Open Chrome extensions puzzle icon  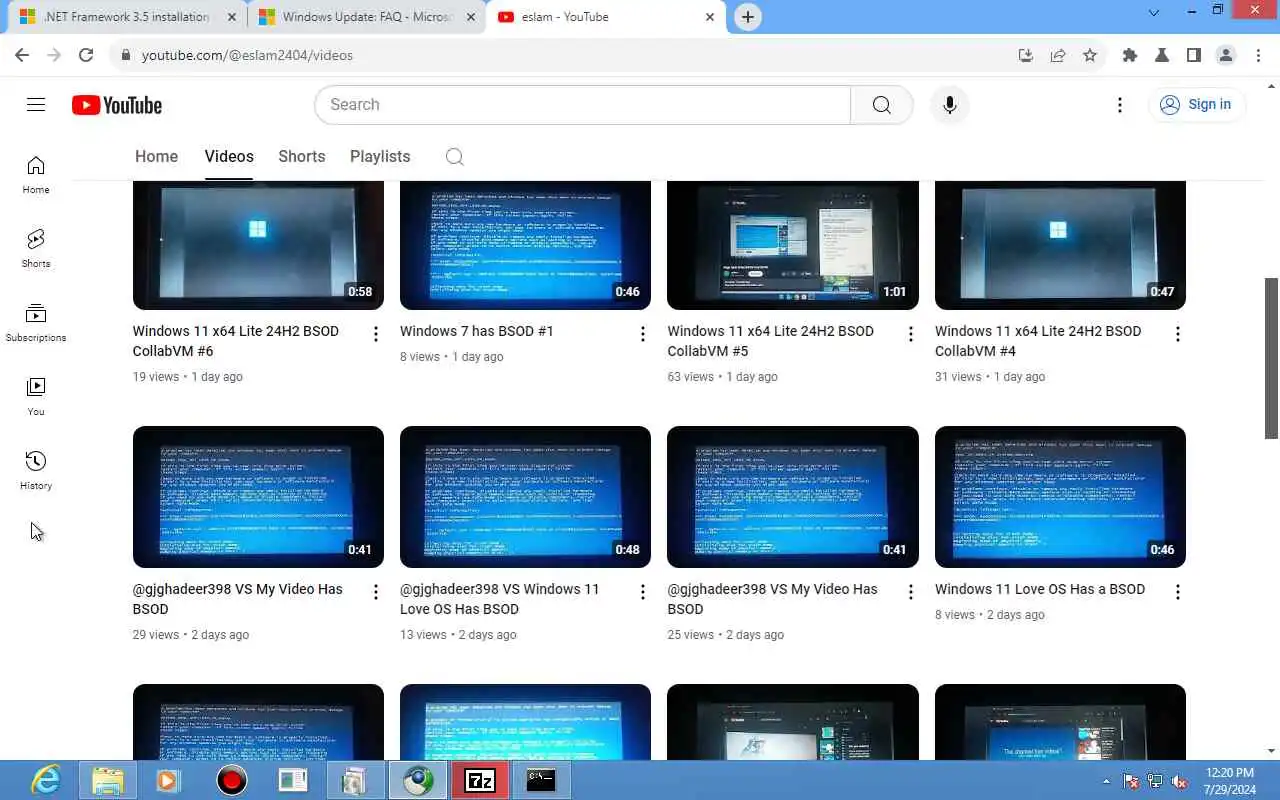click(x=1130, y=55)
